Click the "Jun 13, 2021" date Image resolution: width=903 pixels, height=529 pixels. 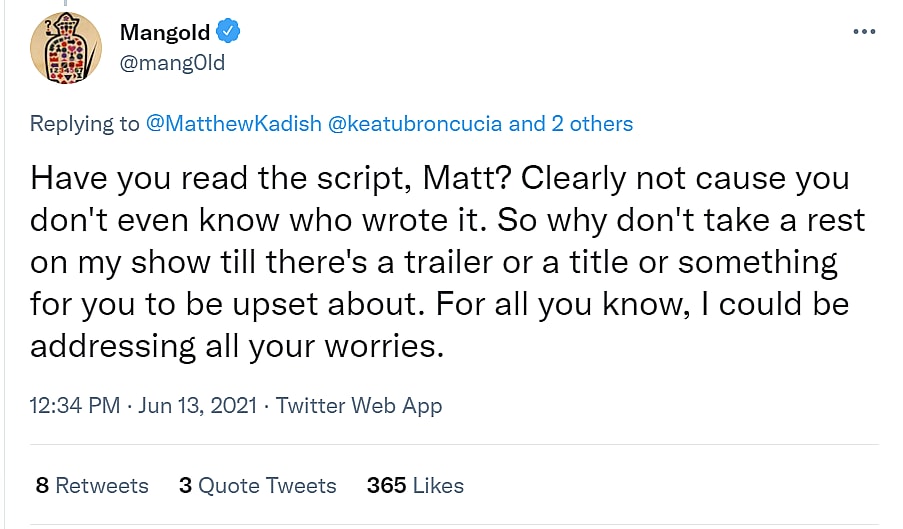click(199, 405)
